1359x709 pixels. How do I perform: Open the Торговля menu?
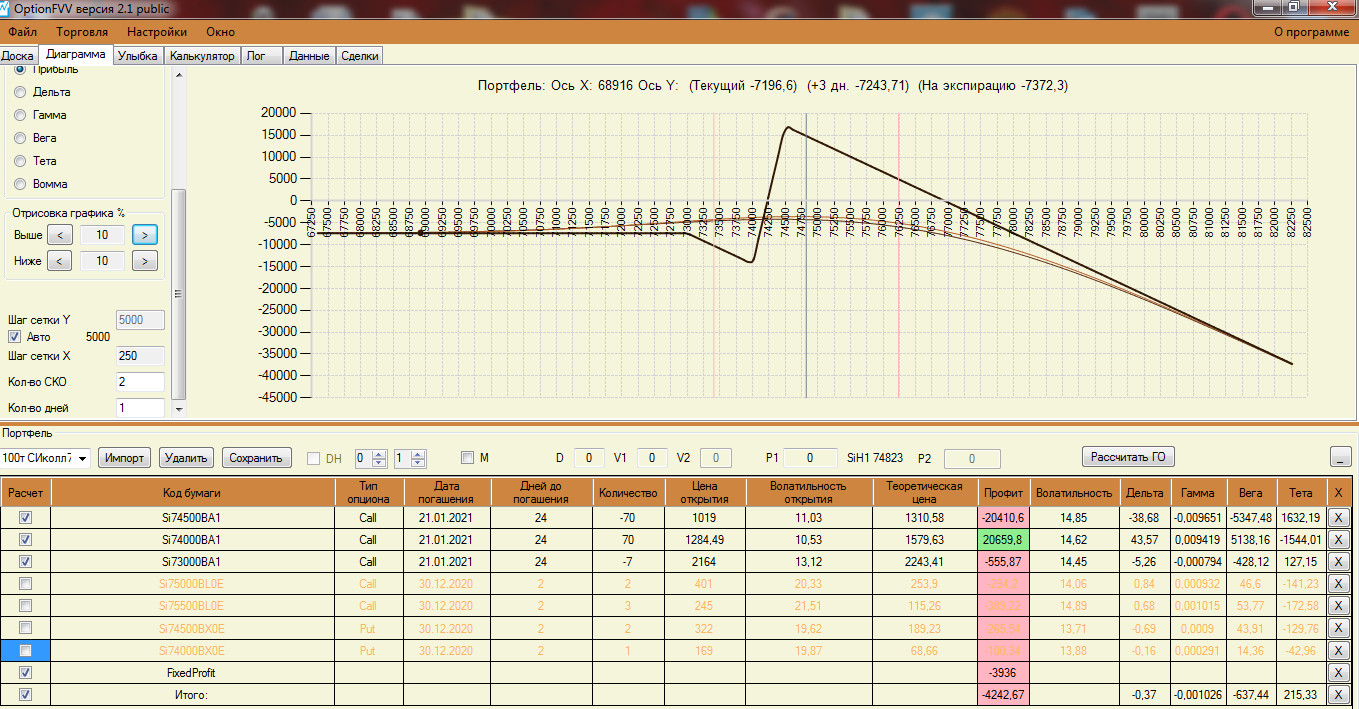[x=83, y=32]
